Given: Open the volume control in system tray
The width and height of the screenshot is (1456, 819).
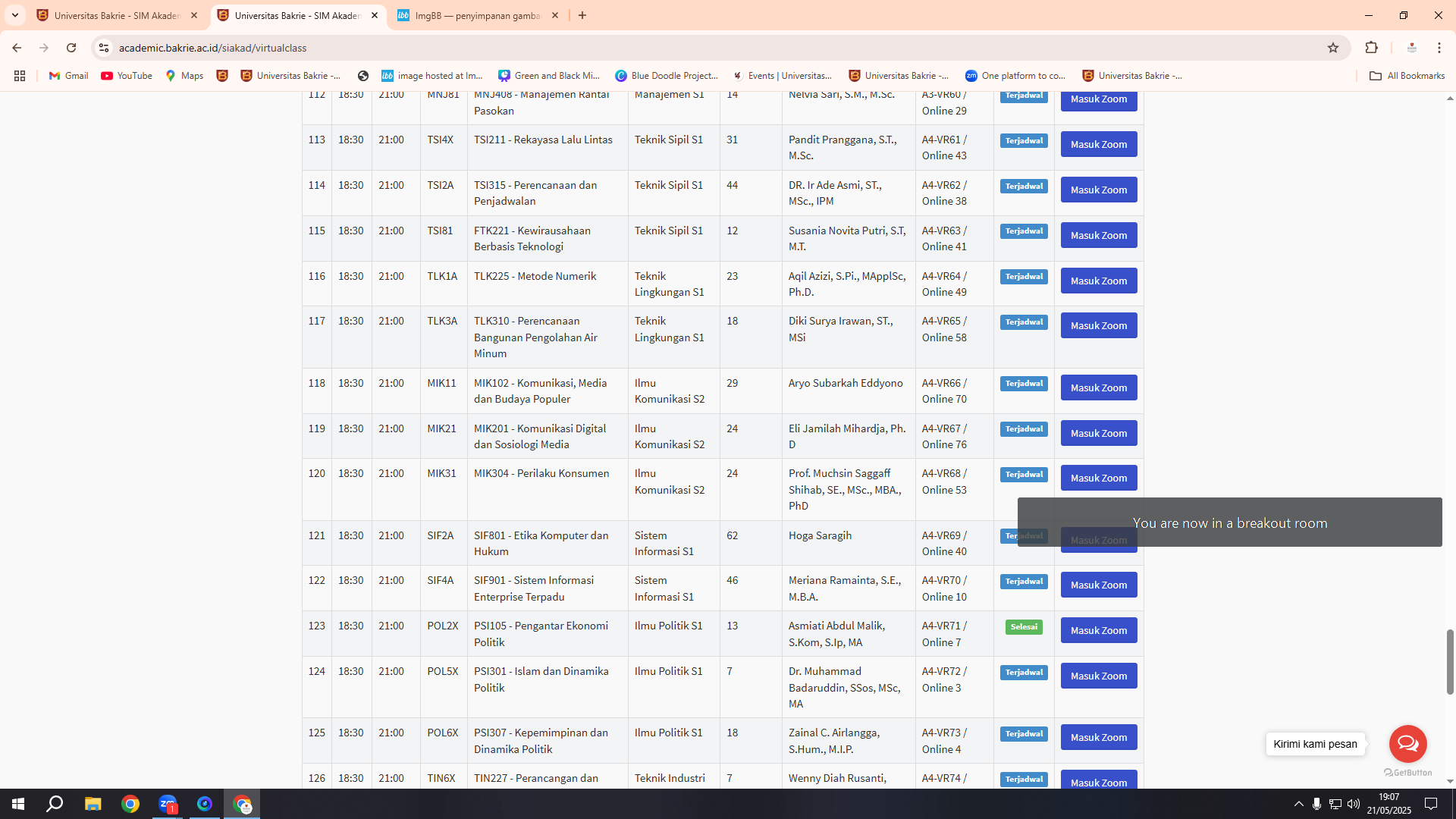Looking at the screenshot, I should (1354, 804).
